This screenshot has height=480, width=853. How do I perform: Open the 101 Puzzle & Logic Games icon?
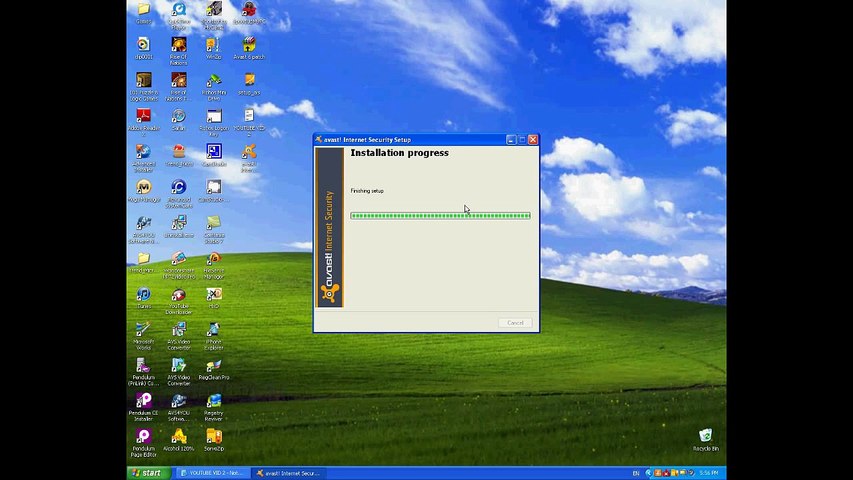pyautogui.click(x=144, y=86)
